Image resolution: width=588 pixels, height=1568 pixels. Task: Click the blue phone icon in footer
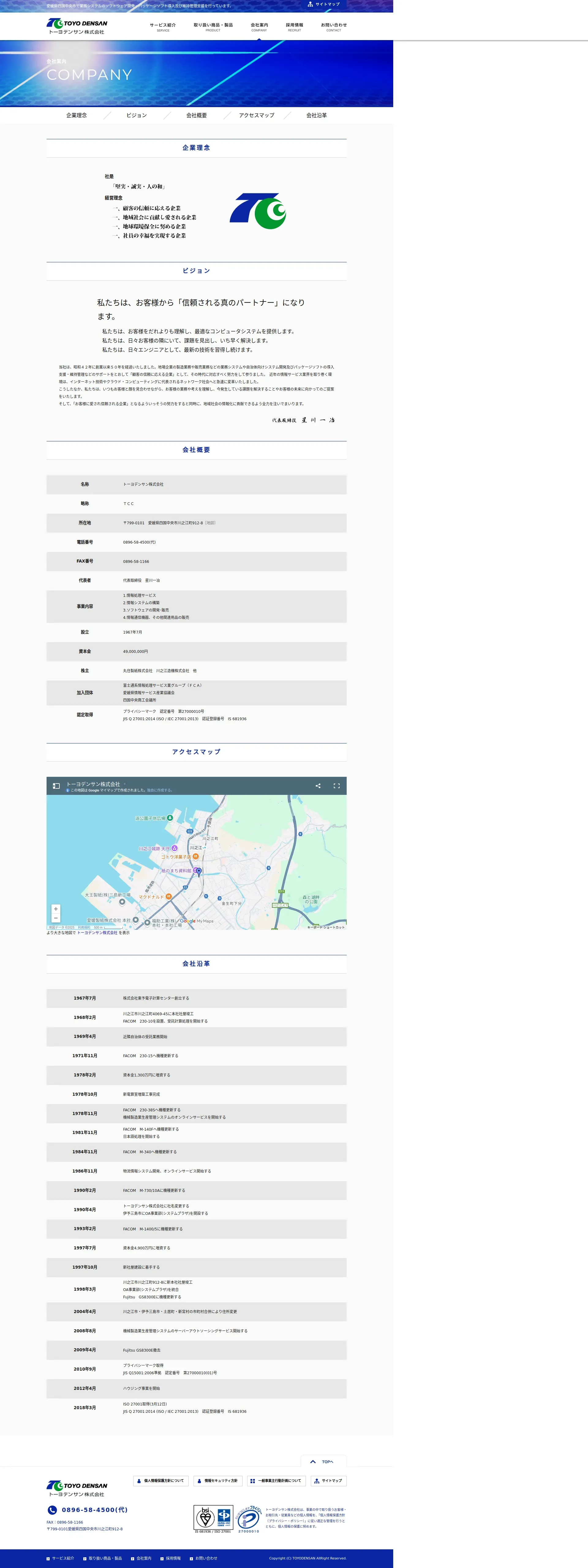pyautogui.click(x=52, y=1510)
